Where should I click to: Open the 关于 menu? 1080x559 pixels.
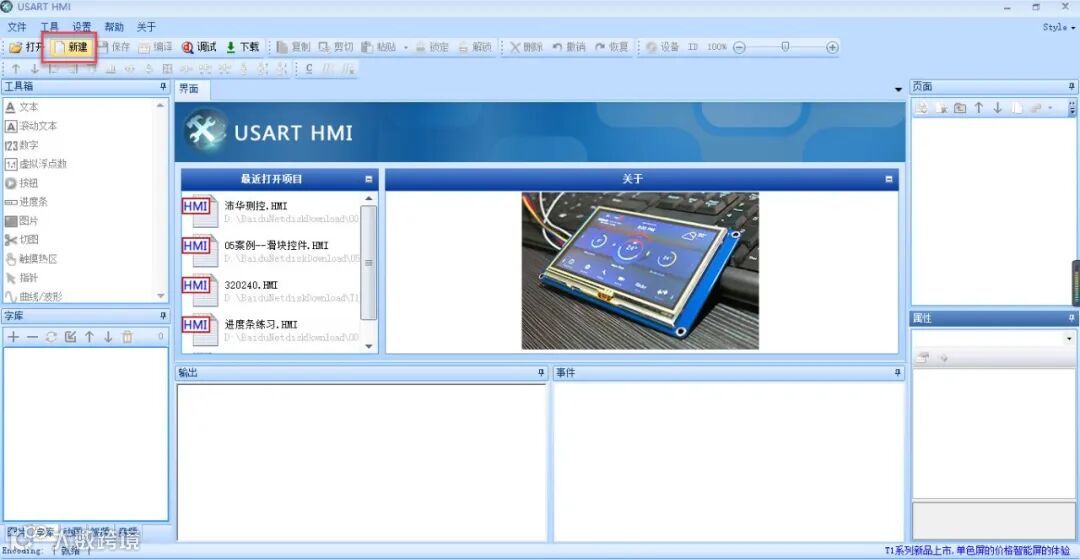point(146,28)
